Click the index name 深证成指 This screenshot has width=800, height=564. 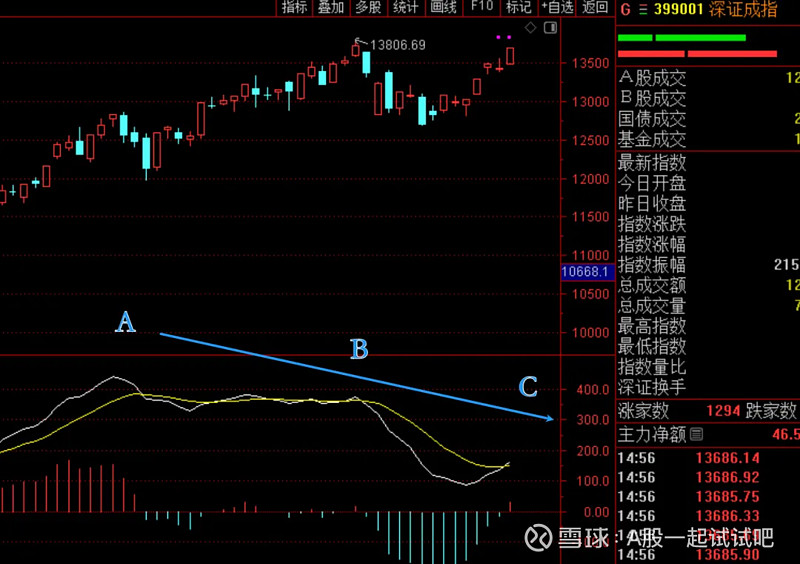coord(743,9)
